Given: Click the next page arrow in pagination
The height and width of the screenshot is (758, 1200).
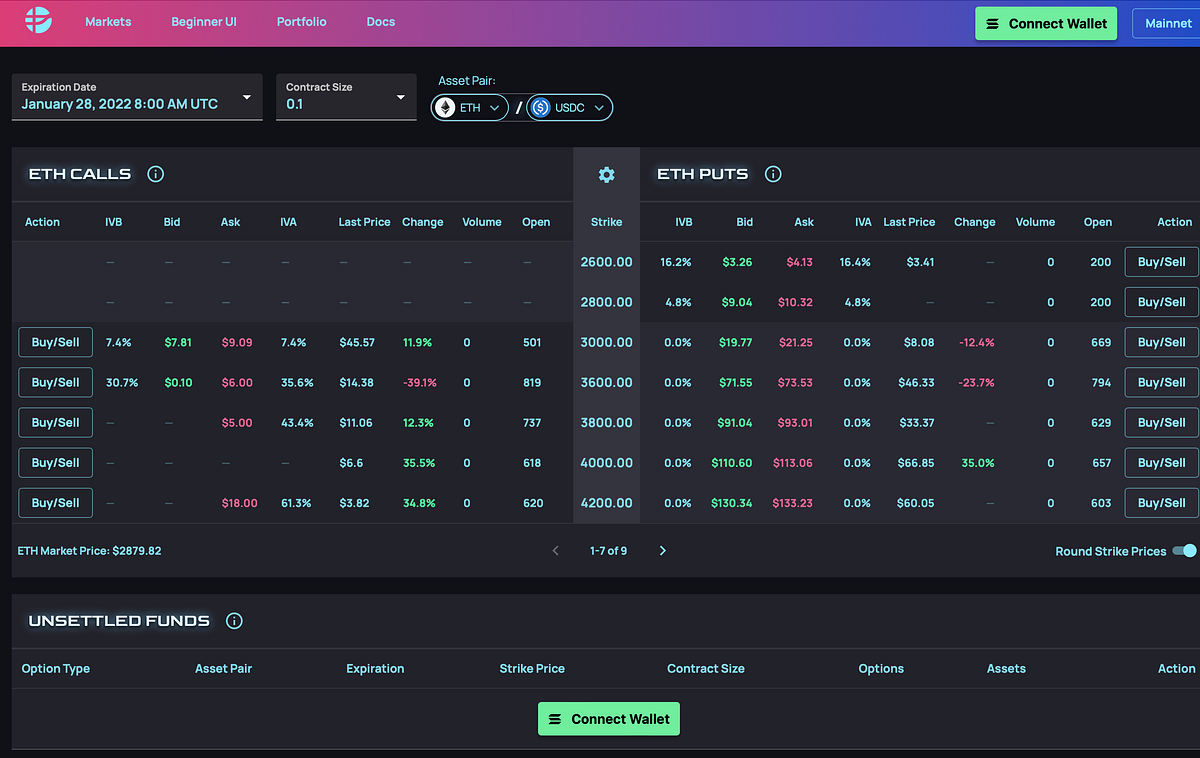Looking at the screenshot, I should [662, 550].
